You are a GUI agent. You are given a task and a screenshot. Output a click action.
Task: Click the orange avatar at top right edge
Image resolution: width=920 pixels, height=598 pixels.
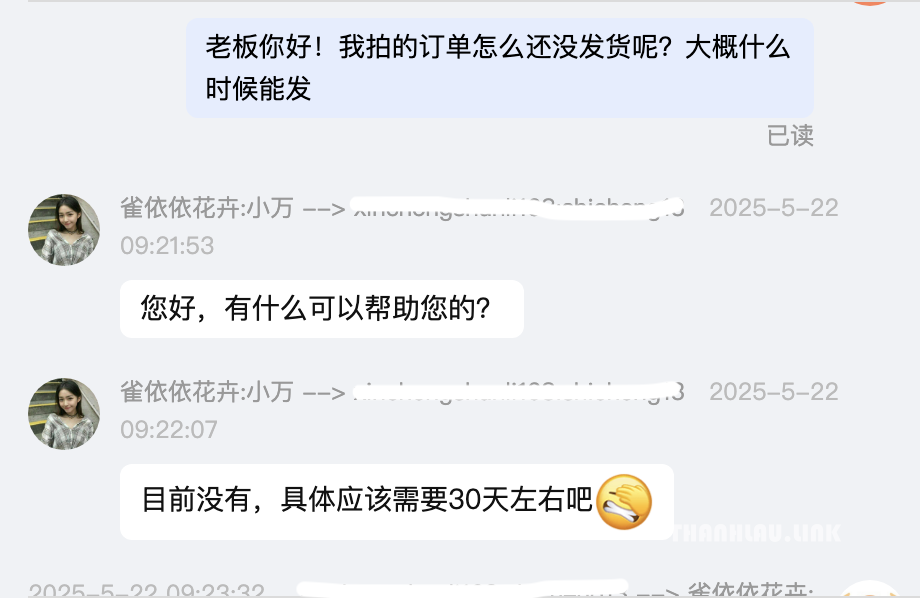point(870,2)
